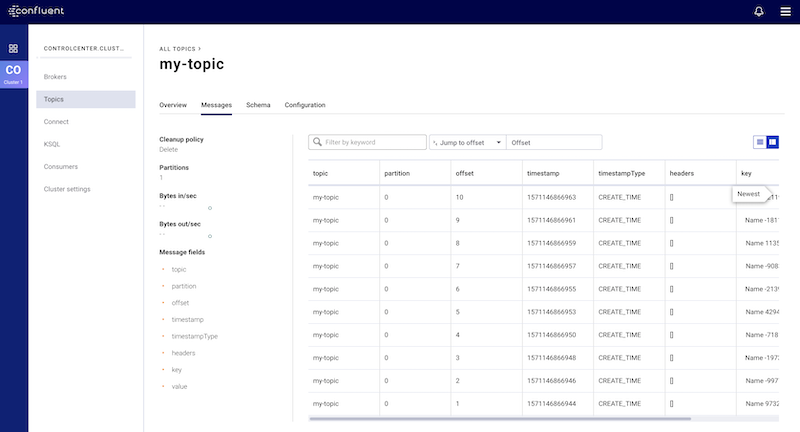800x432 pixels.
Task: Click the horizontal table scrollbar
Action: click(500, 419)
